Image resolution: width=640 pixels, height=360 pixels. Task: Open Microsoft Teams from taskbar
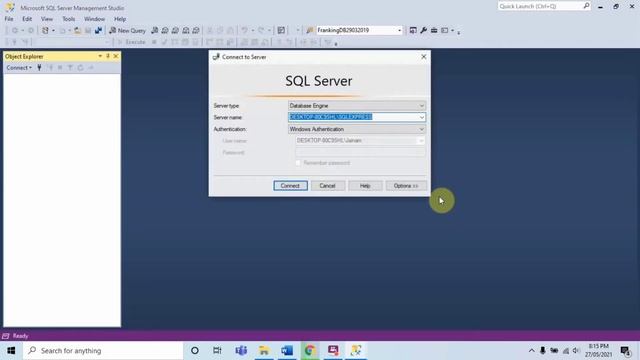pyautogui.click(x=241, y=351)
